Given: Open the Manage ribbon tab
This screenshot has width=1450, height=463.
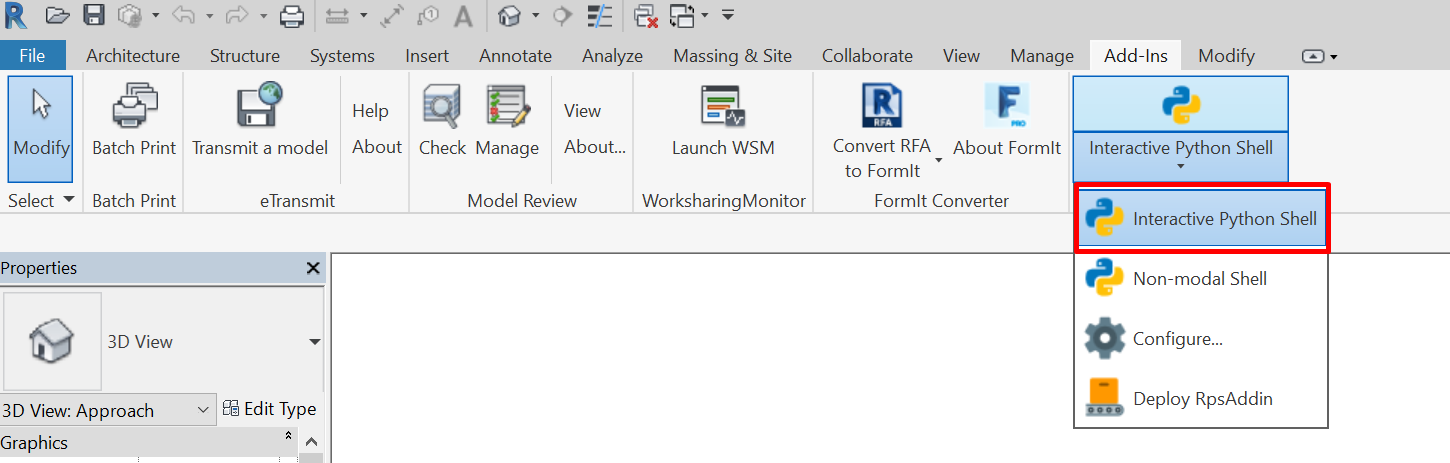Looking at the screenshot, I should pos(1041,56).
